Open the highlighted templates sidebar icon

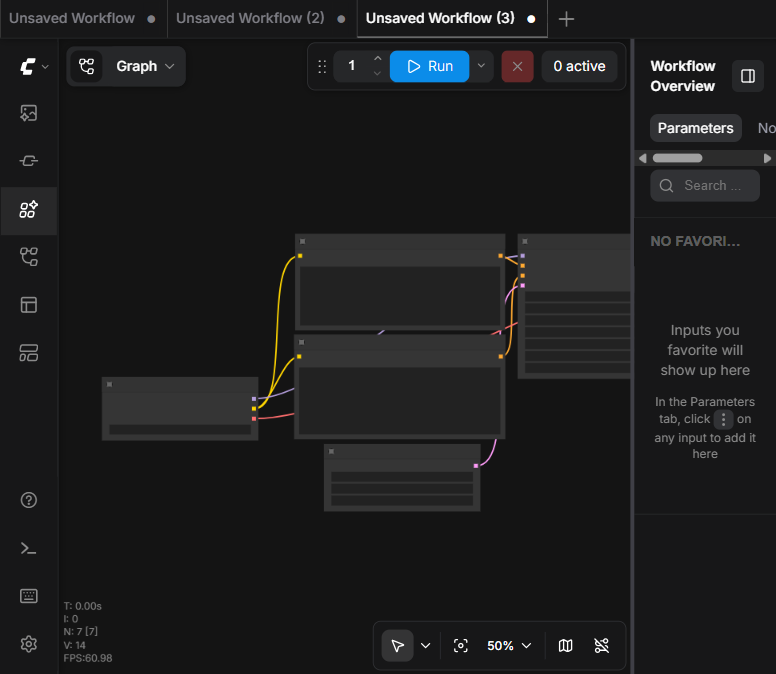[x=29, y=210]
